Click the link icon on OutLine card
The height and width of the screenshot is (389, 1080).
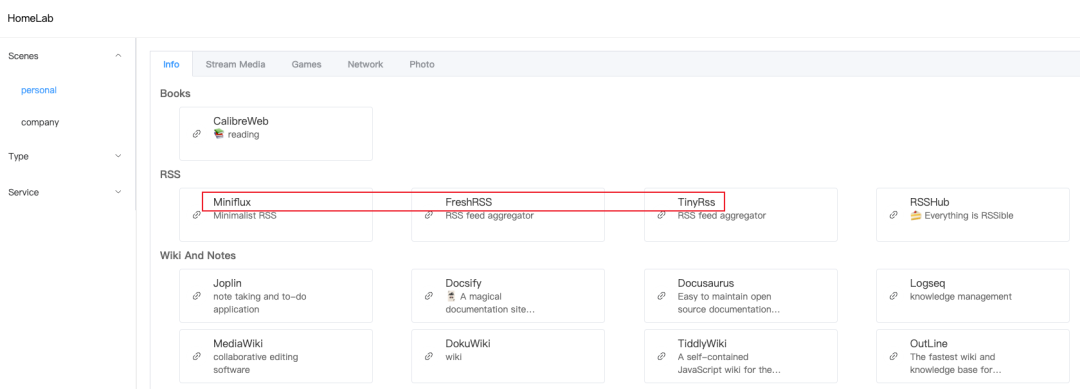(893, 357)
